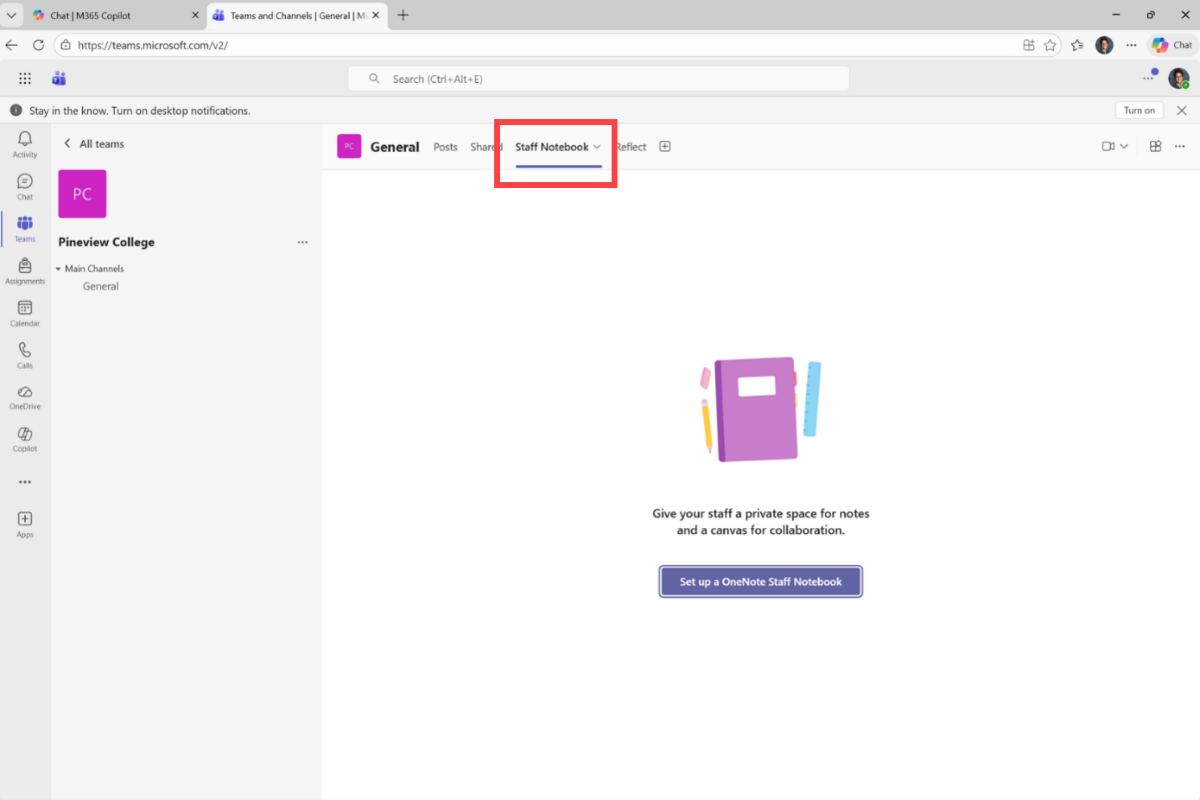Collapse the Main Channels section

click(x=58, y=269)
